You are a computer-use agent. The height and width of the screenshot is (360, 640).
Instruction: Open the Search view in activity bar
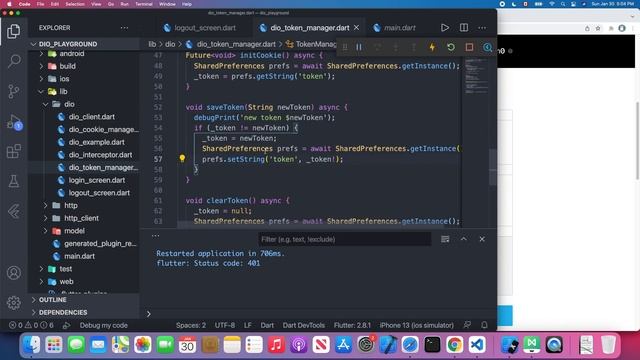tap(14, 61)
